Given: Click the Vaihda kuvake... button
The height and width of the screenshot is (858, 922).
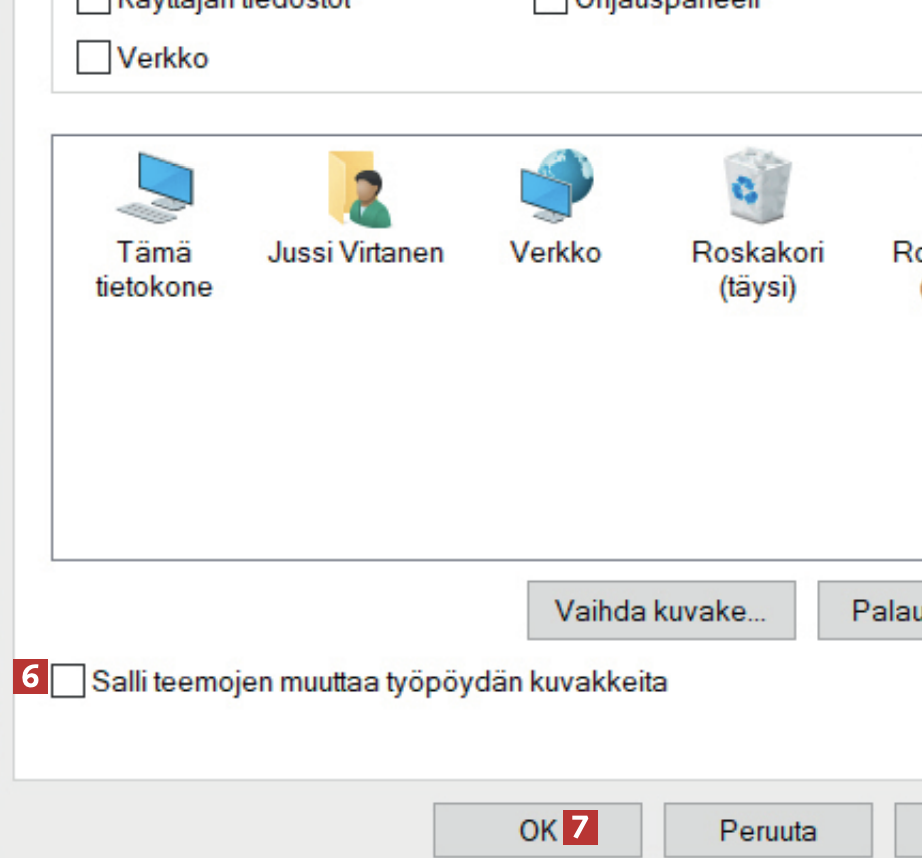Looking at the screenshot, I should 662,610.
